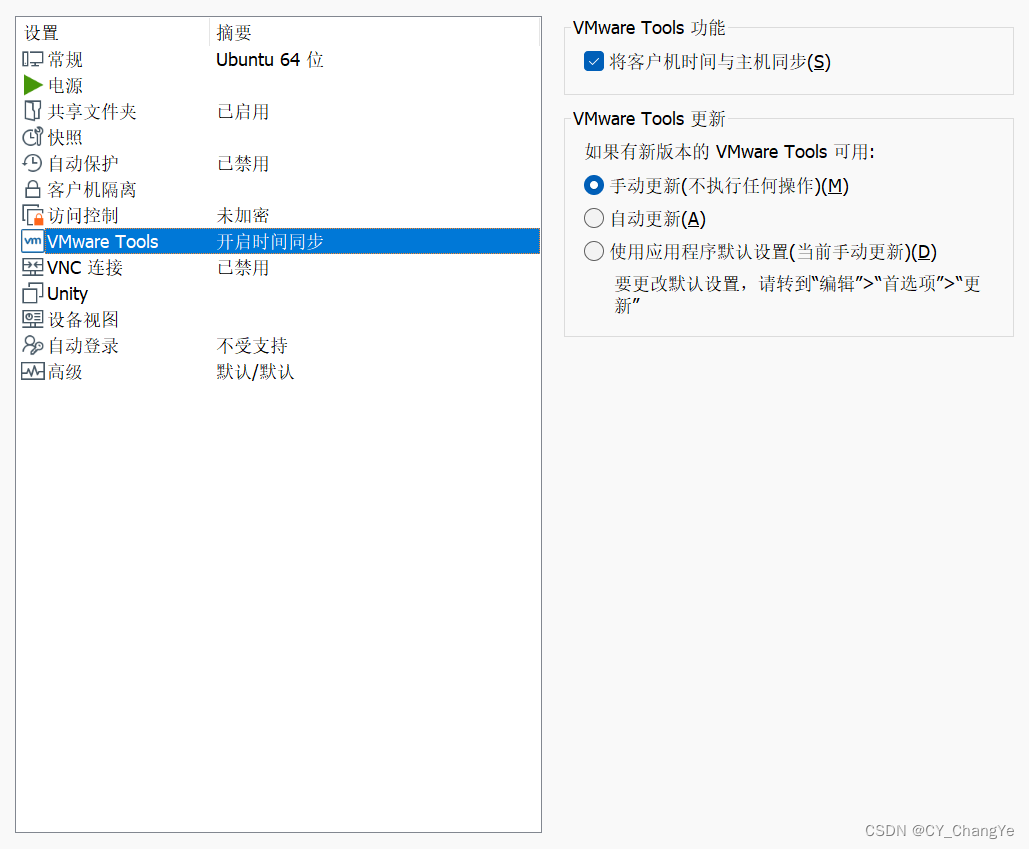Select the 常规 row label
1029x849 pixels.
pyautogui.click(x=65, y=60)
